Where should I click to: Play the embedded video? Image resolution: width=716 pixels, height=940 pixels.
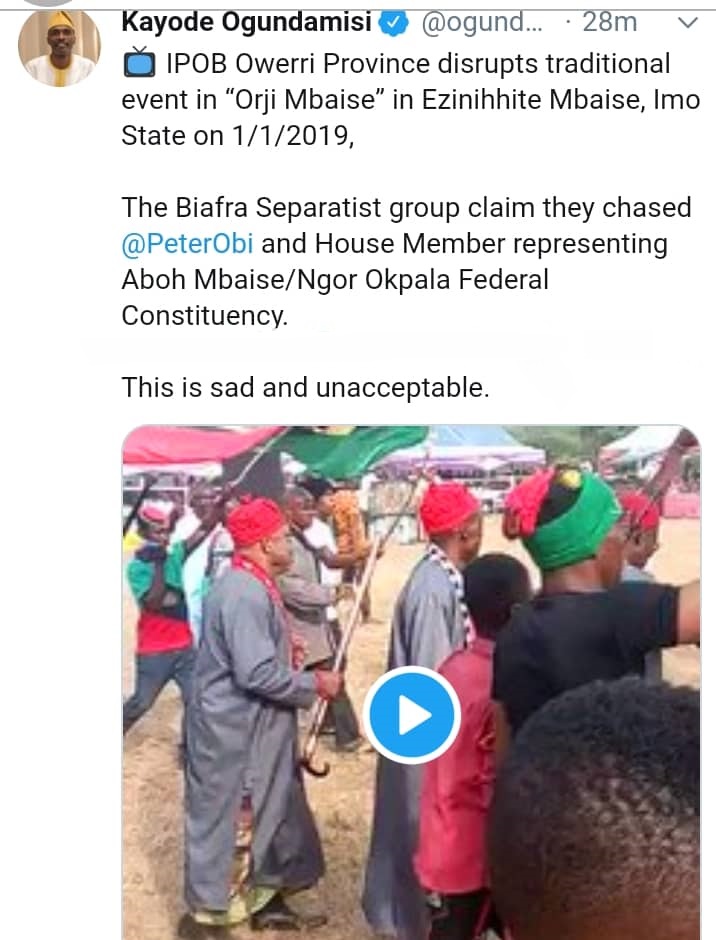coord(411,715)
